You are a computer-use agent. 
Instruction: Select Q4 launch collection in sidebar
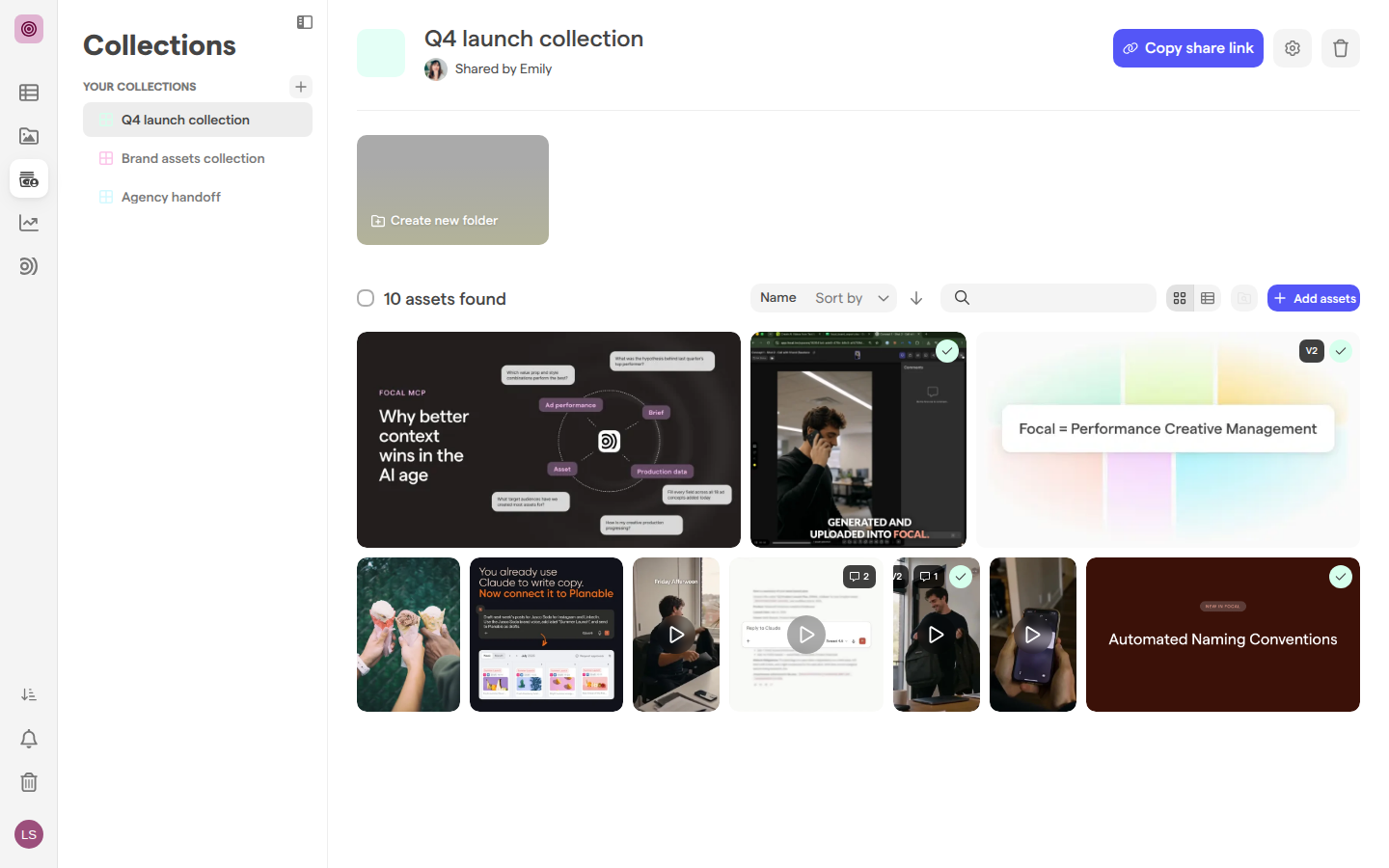click(x=198, y=120)
